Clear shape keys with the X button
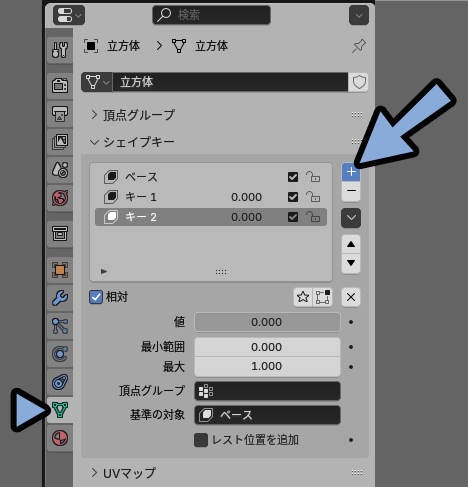The width and height of the screenshot is (468, 487). (x=351, y=297)
